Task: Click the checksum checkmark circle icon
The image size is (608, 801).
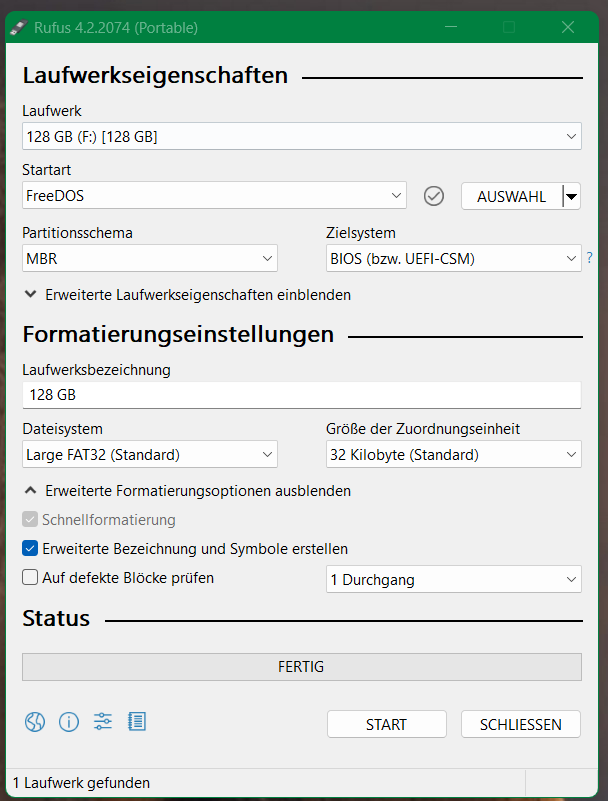Action: coord(434,196)
